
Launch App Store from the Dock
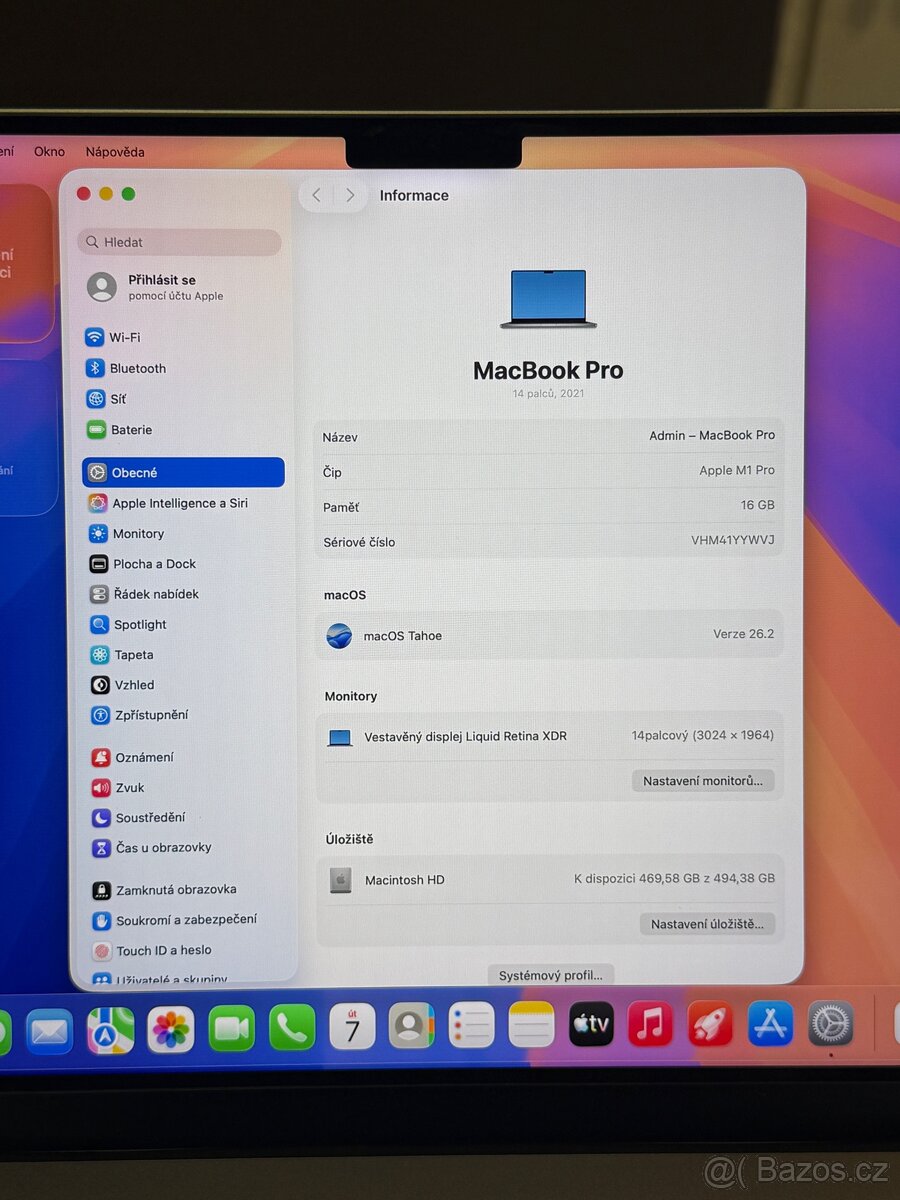pos(770,1024)
